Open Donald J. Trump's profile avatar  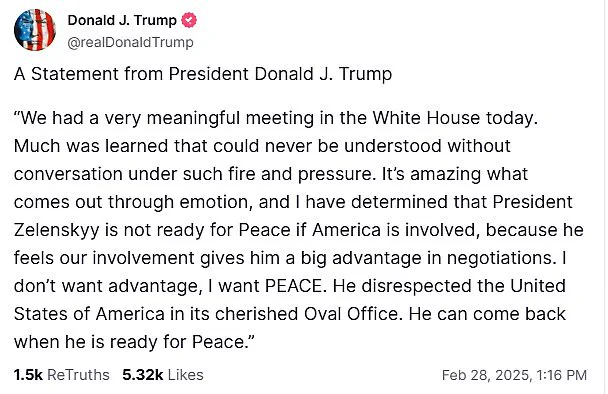(35, 30)
